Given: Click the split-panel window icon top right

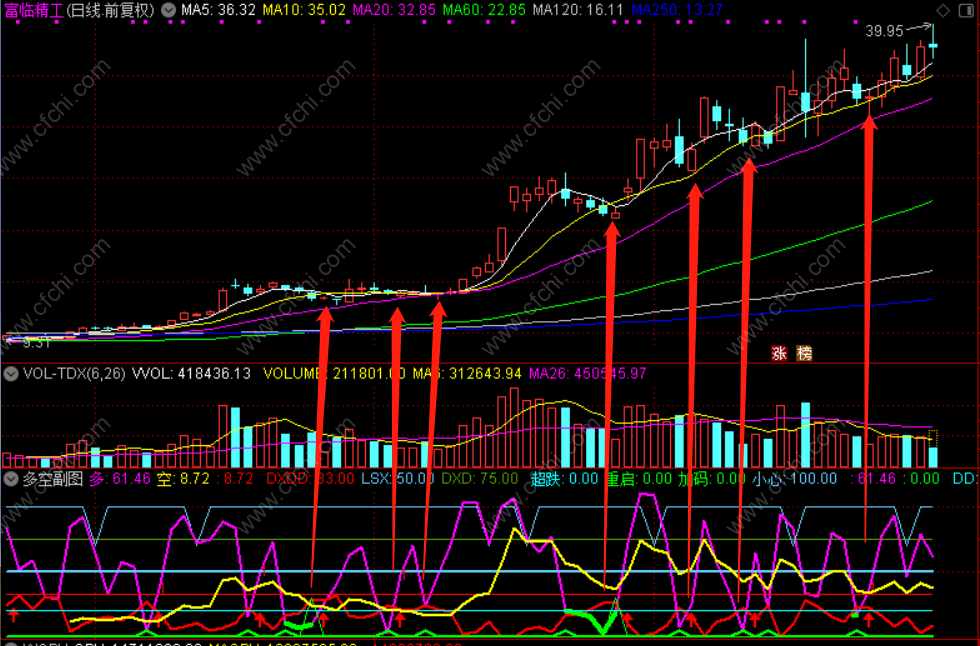Looking at the screenshot, I should [966, 11].
